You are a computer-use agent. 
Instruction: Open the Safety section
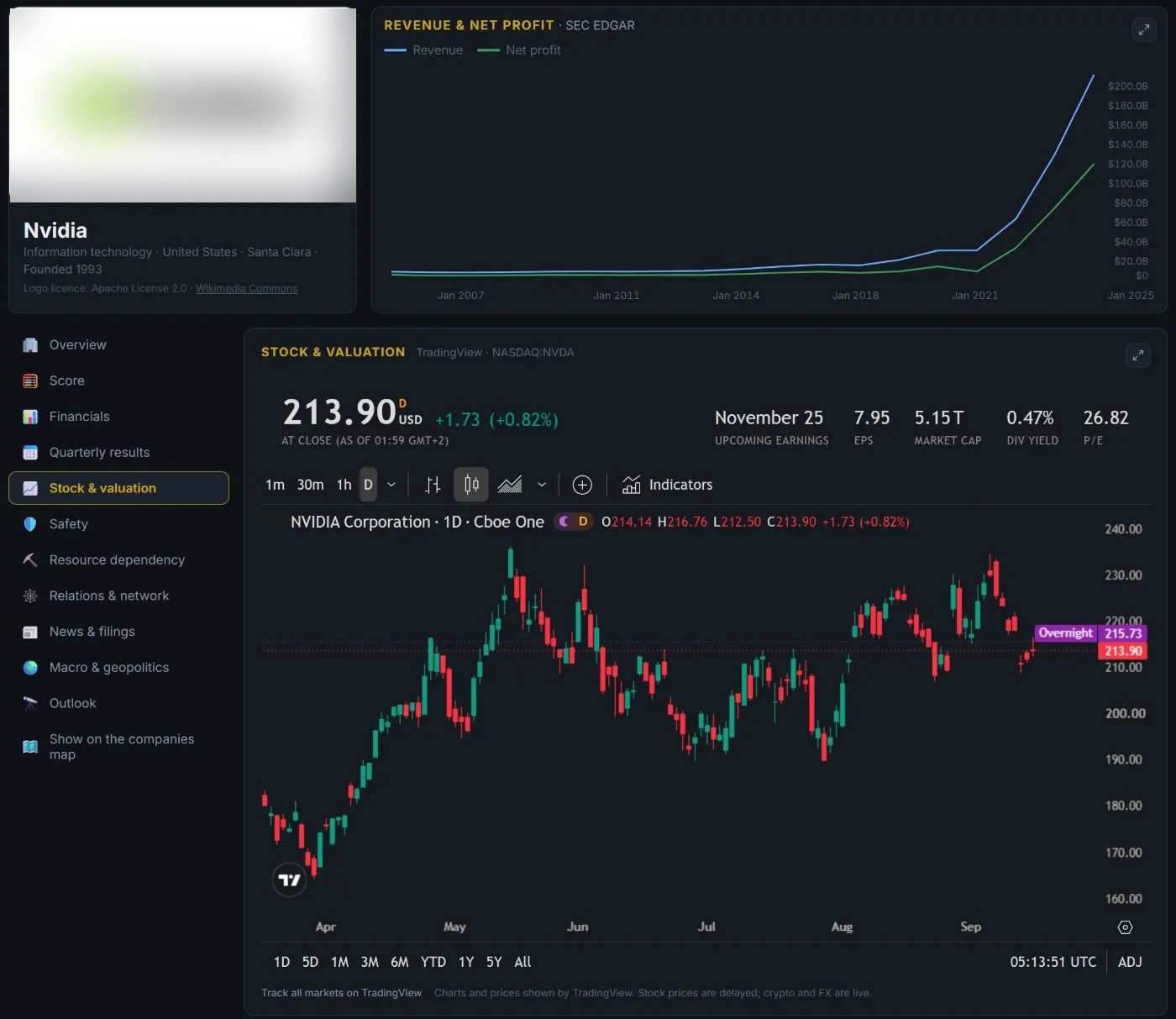coord(118,524)
